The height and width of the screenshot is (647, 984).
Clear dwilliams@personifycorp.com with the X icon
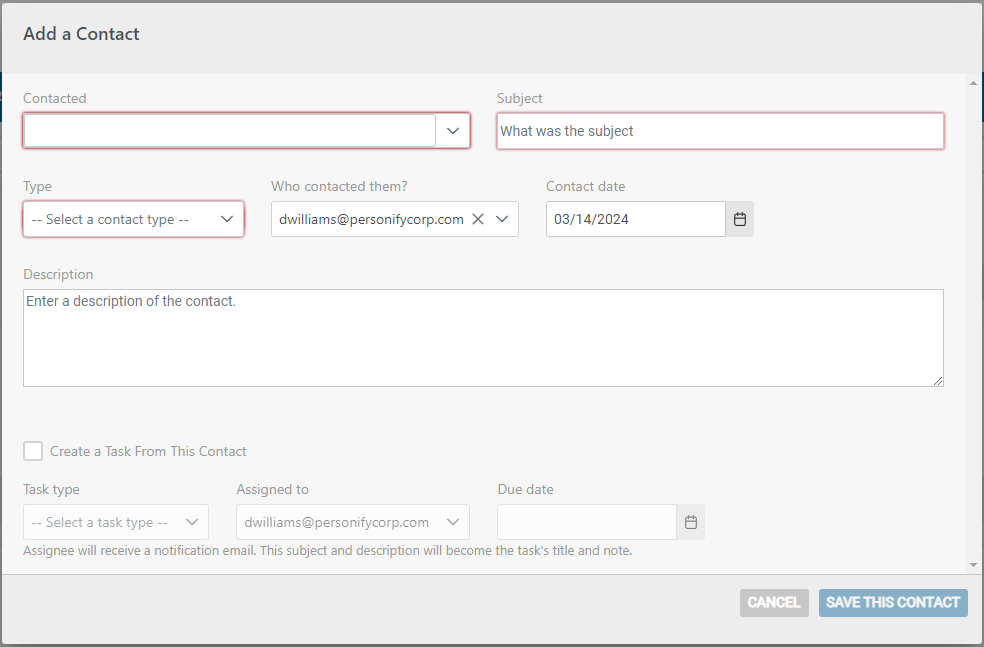click(478, 219)
